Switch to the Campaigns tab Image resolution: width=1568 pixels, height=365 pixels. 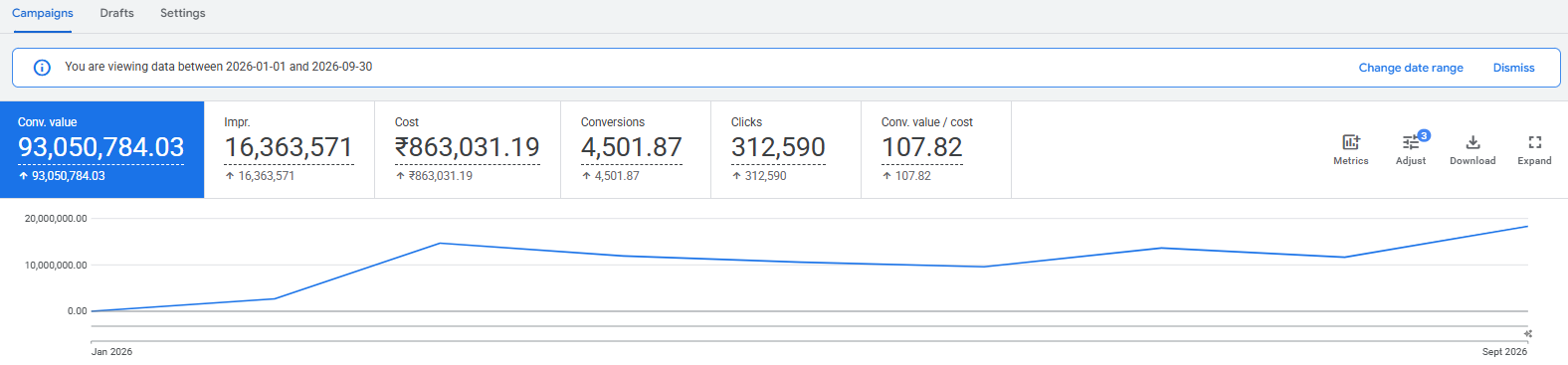click(x=42, y=13)
